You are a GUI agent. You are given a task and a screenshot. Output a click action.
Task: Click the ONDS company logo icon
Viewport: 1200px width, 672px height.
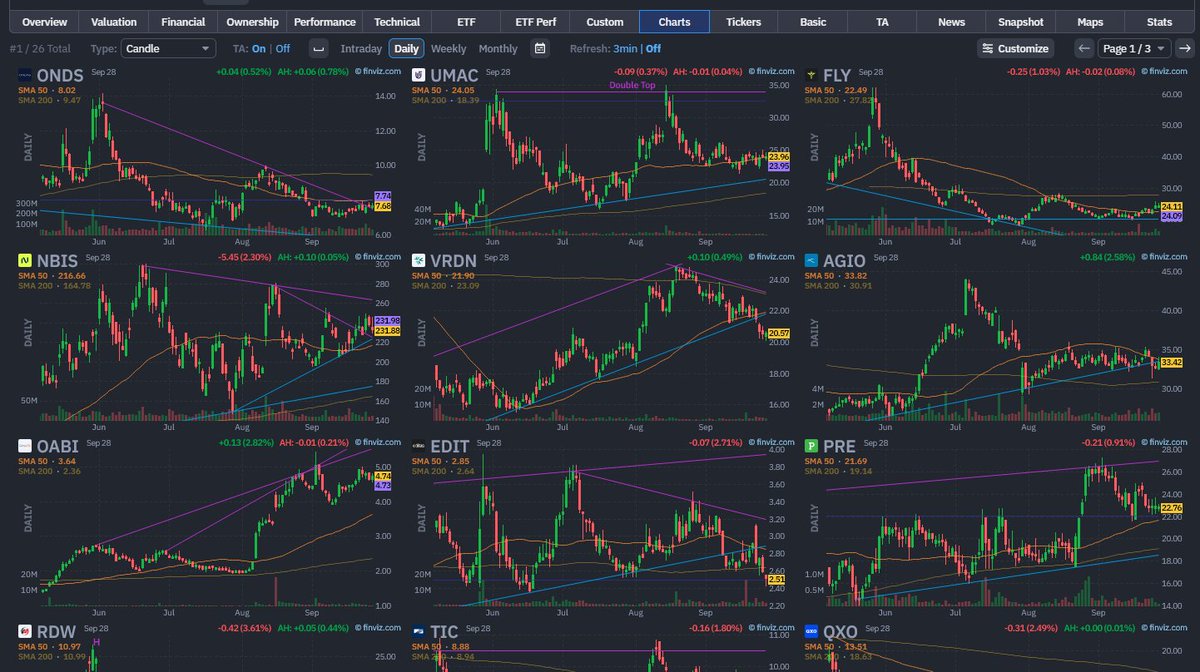coord(25,76)
